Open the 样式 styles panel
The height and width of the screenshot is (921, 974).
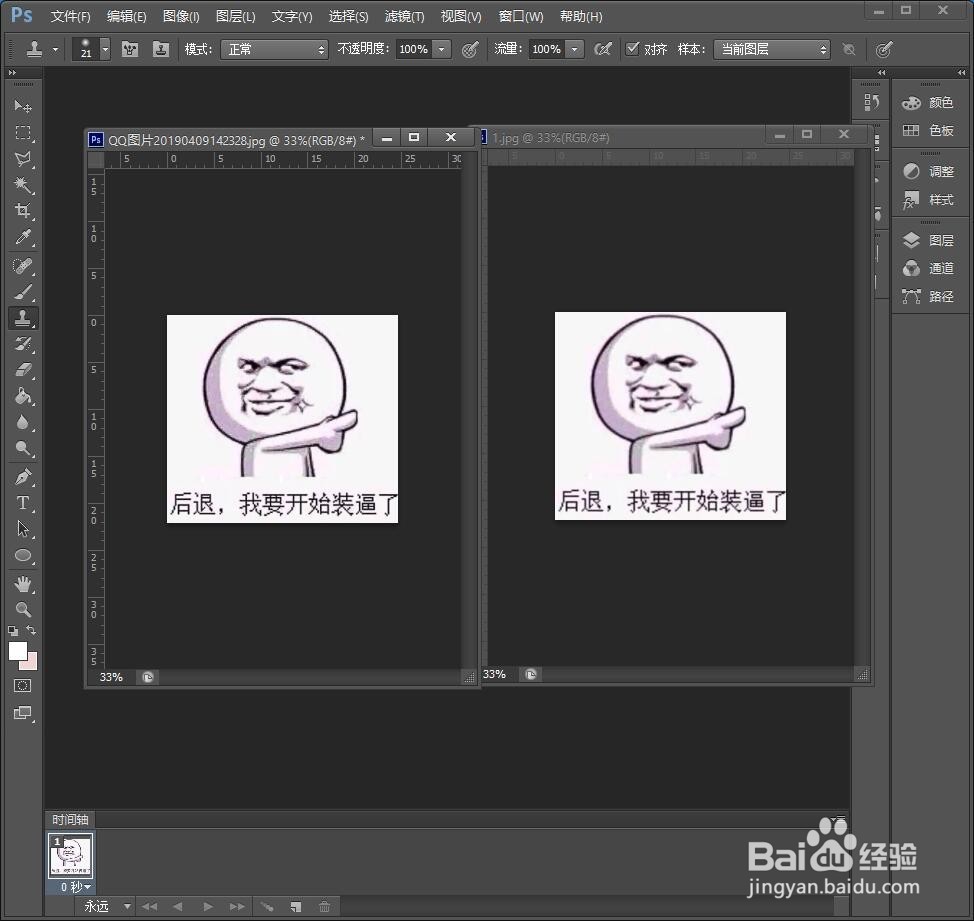tap(929, 199)
